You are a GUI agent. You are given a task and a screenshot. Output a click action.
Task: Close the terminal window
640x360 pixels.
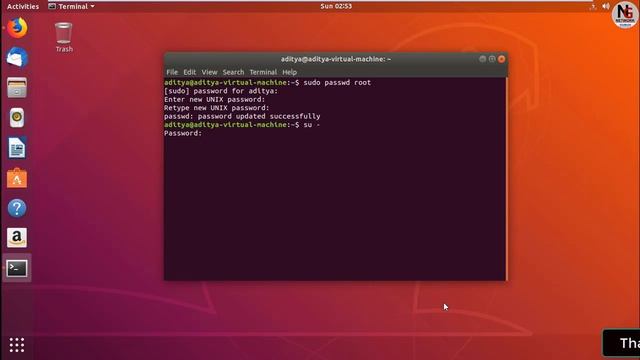[502, 59]
